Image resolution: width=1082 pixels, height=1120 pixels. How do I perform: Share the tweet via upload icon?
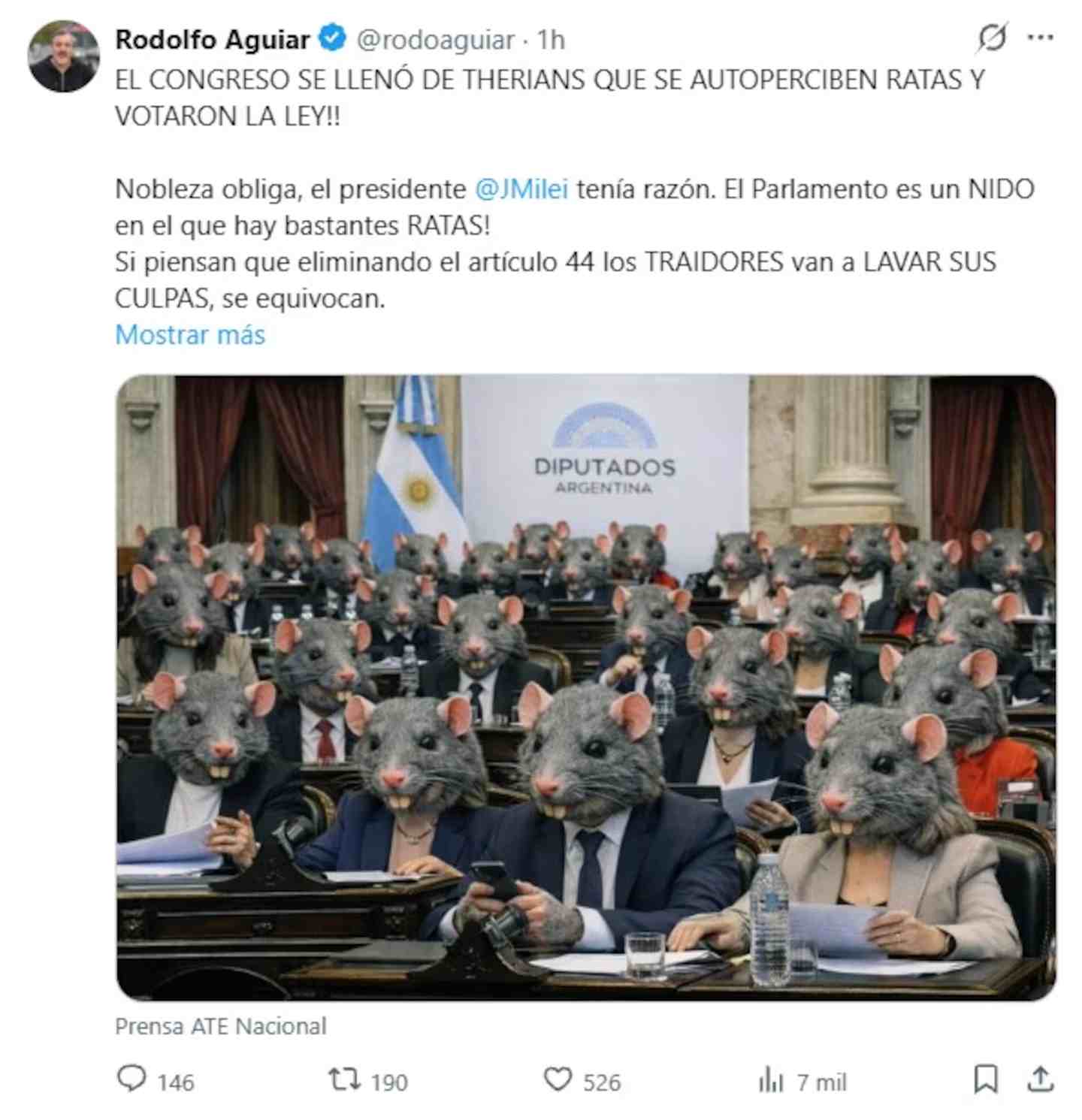pyautogui.click(x=1040, y=1080)
